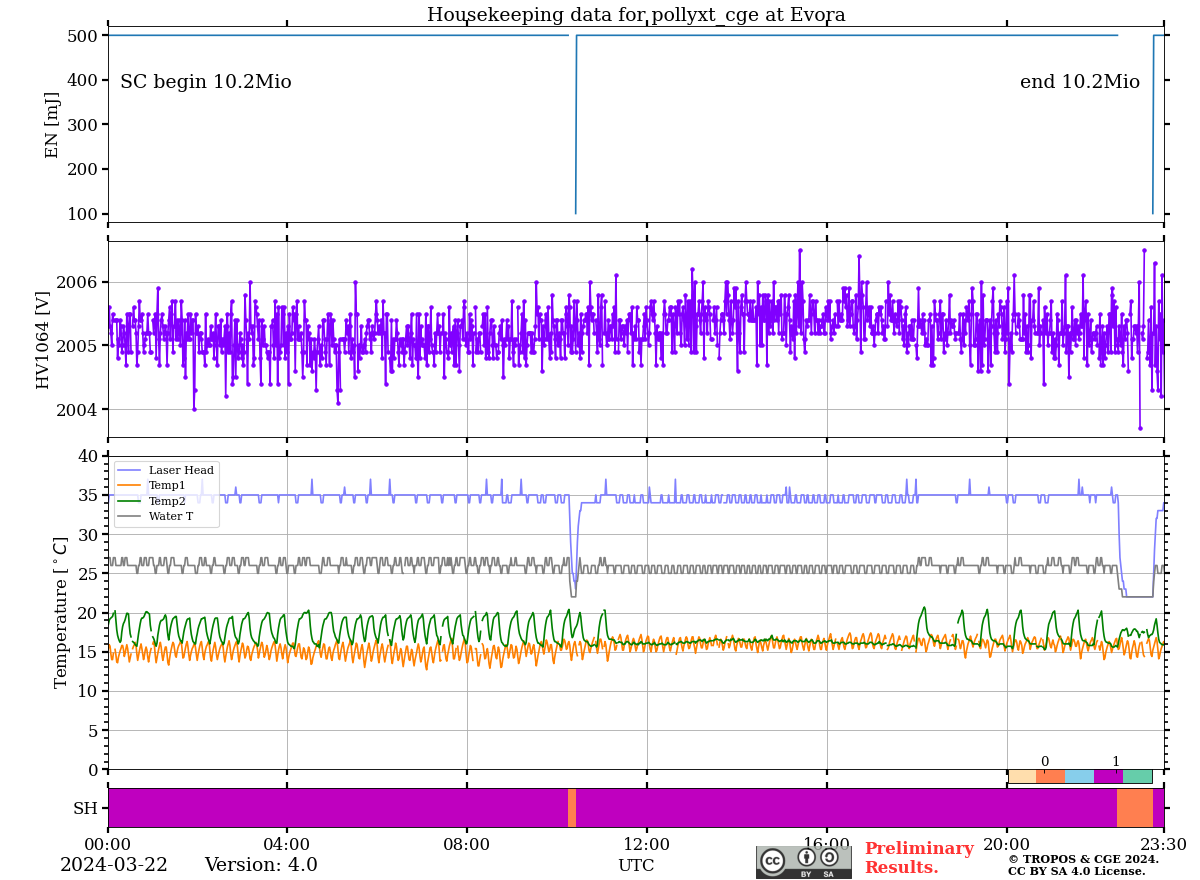The width and height of the screenshot is (1200, 880).
Task: Click the '300' tick on EN axis
Action: [82, 125]
